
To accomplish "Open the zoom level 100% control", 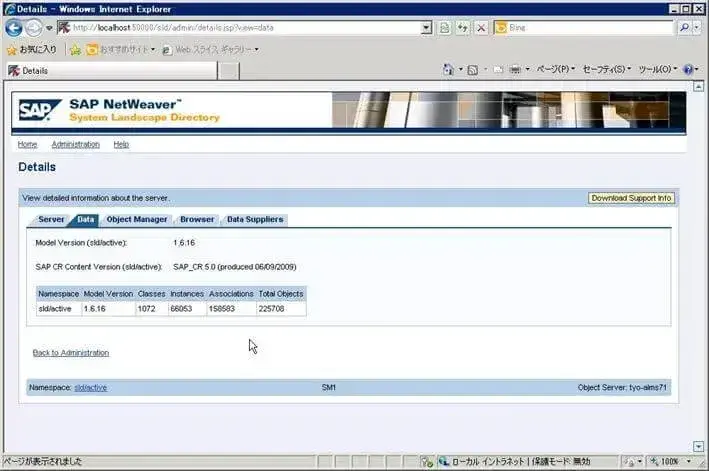I will 671,462.
